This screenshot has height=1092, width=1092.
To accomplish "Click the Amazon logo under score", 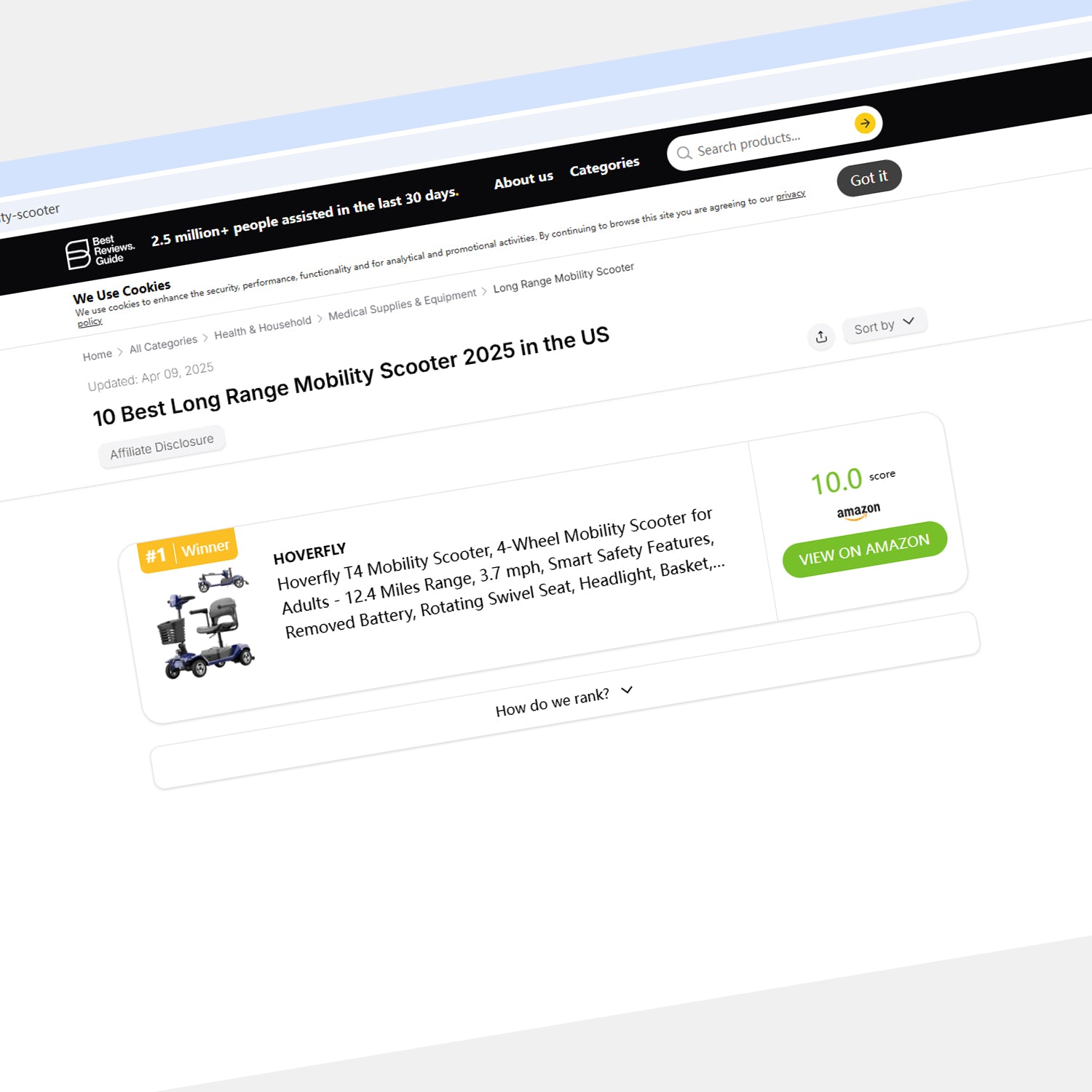I will tap(858, 511).
